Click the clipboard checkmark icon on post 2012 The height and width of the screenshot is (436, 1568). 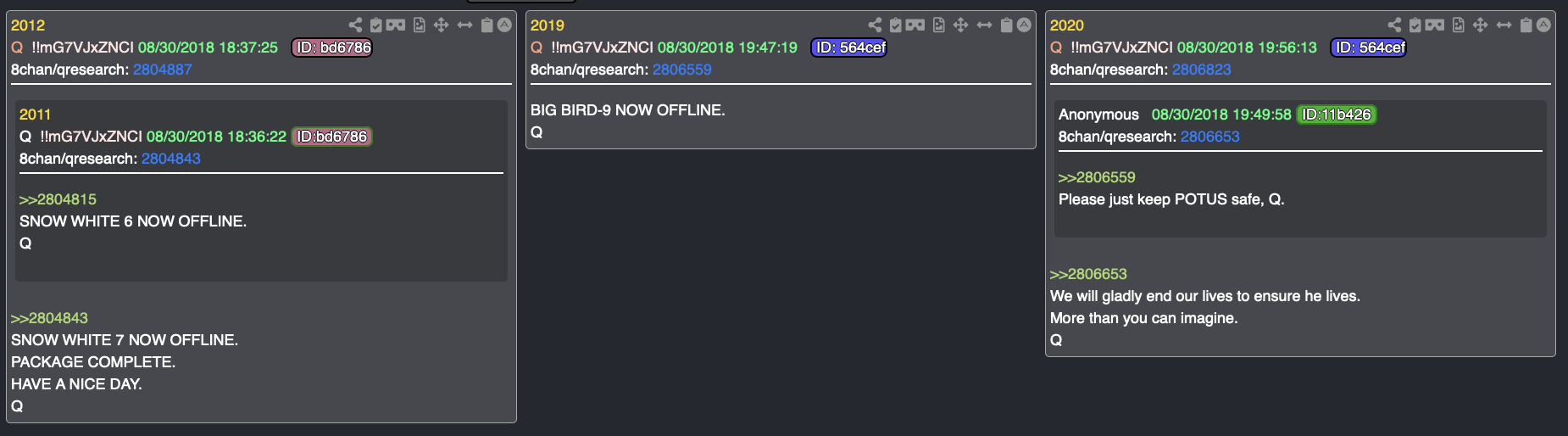click(x=376, y=25)
